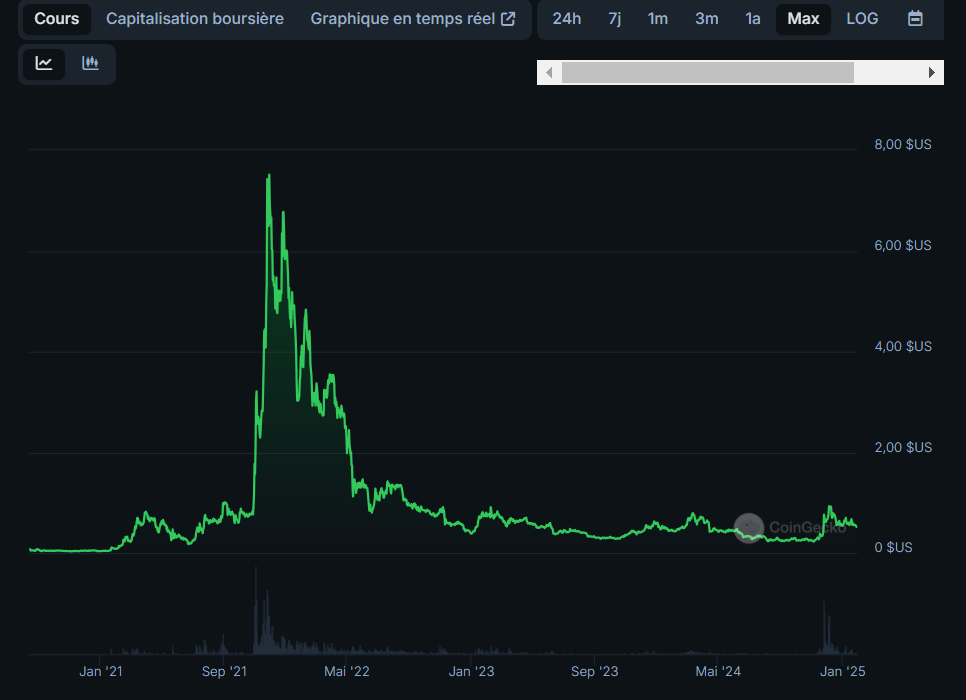This screenshot has width=966, height=700.
Task: Open the Capitalisation boursière tab
Action: tap(195, 19)
